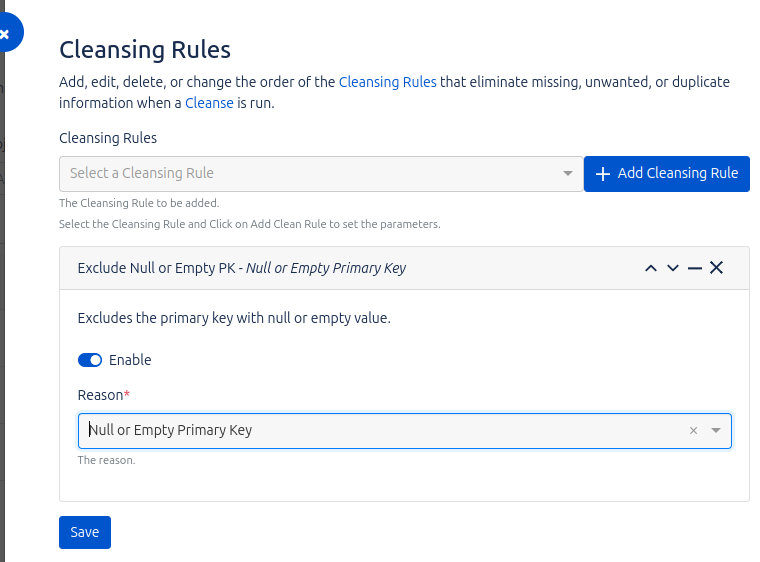
Task: Click the Select a Cleansing Rule combo box
Action: [310, 174]
